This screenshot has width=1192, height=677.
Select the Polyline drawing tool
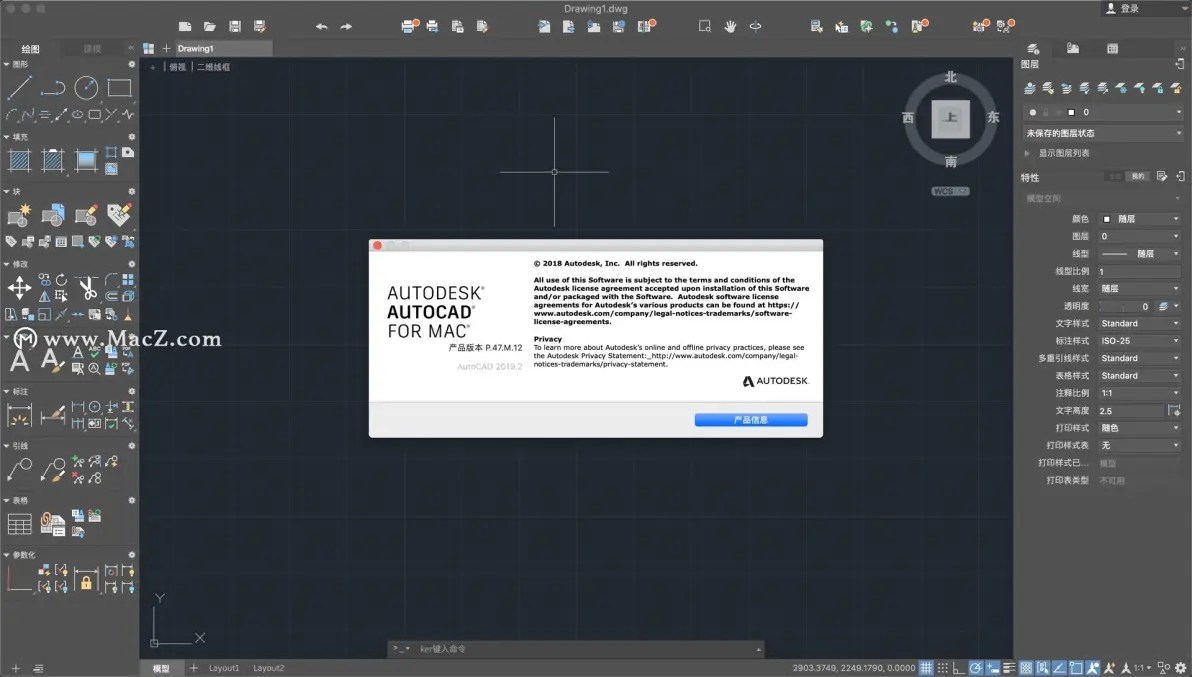tap(52, 88)
